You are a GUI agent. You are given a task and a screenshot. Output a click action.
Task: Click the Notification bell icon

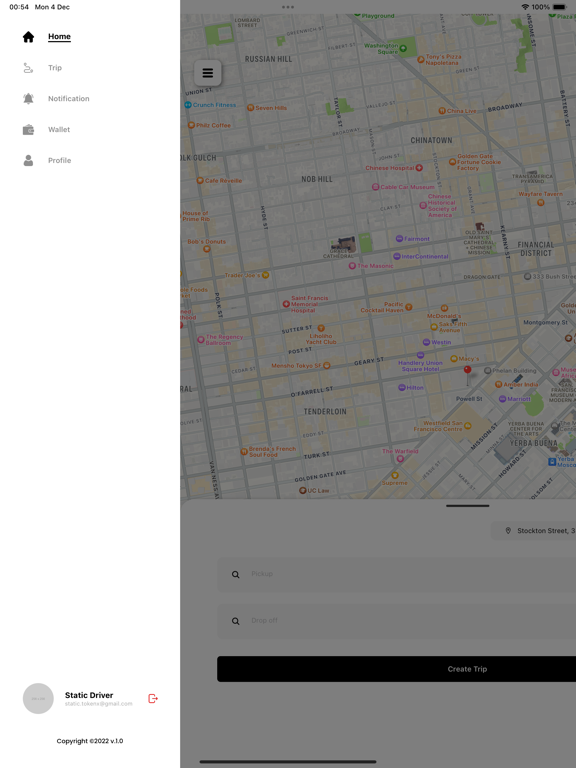pyautogui.click(x=28, y=98)
